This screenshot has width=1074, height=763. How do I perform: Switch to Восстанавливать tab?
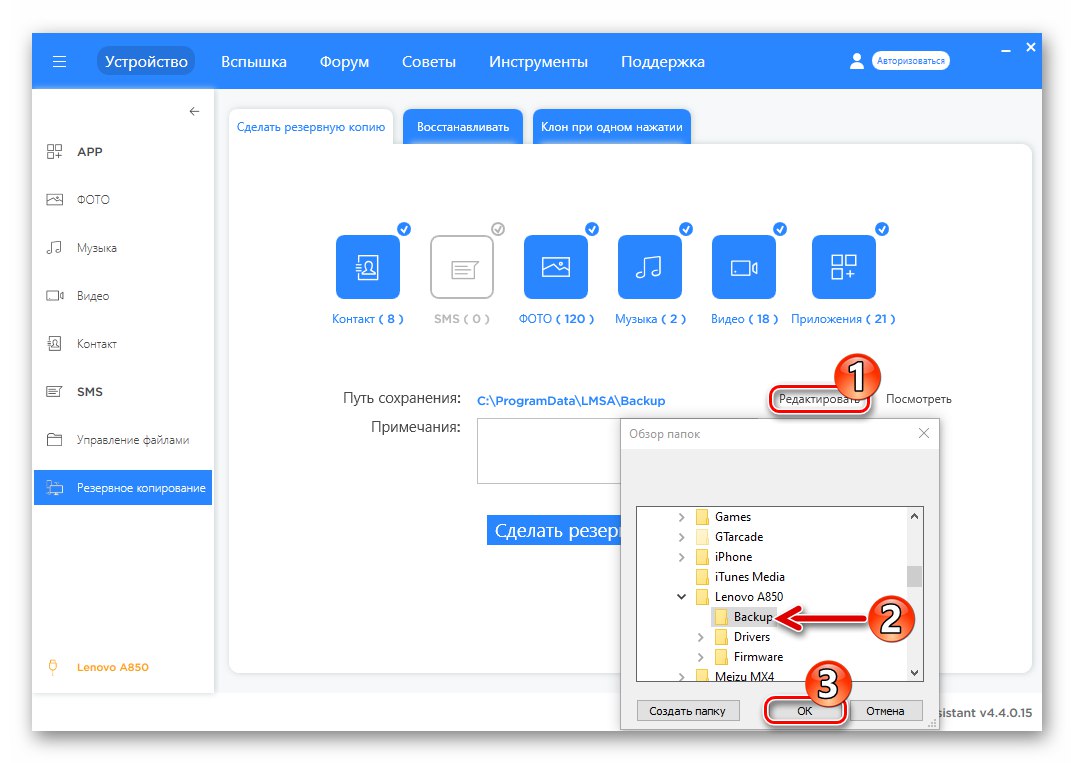coord(463,127)
